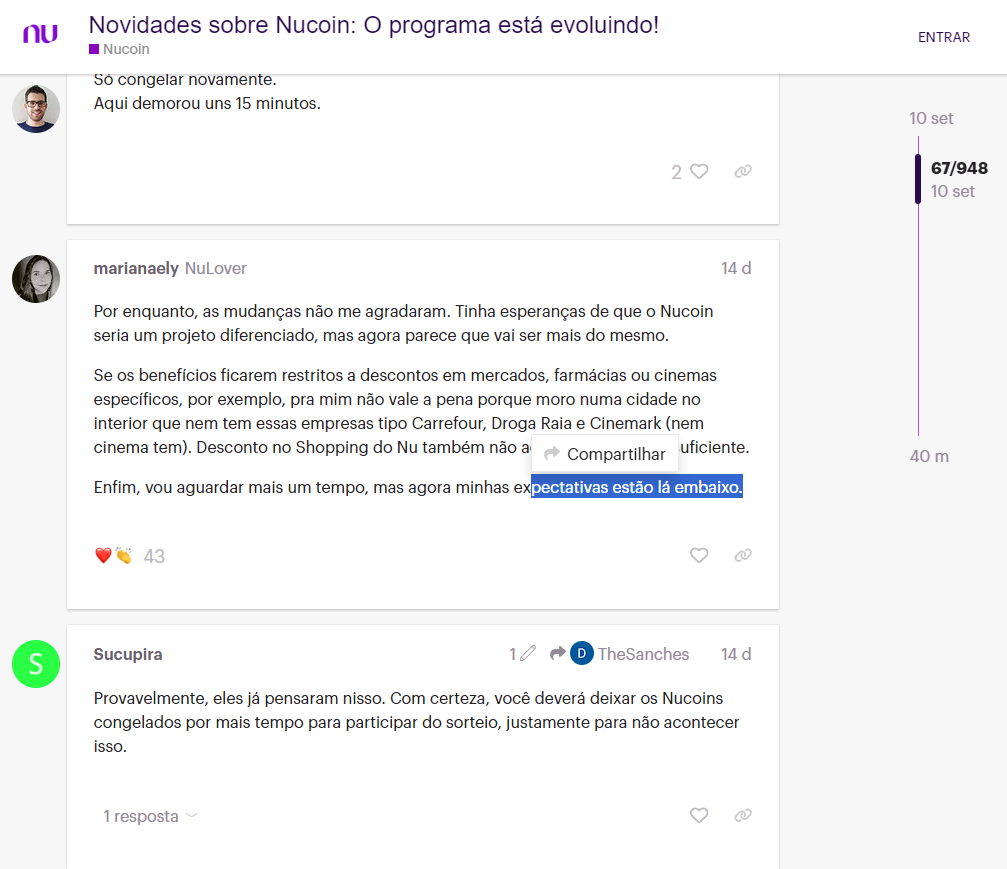
Task: View edit history pencil on Sucupira's post
Action: pyautogui.click(x=522, y=654)
